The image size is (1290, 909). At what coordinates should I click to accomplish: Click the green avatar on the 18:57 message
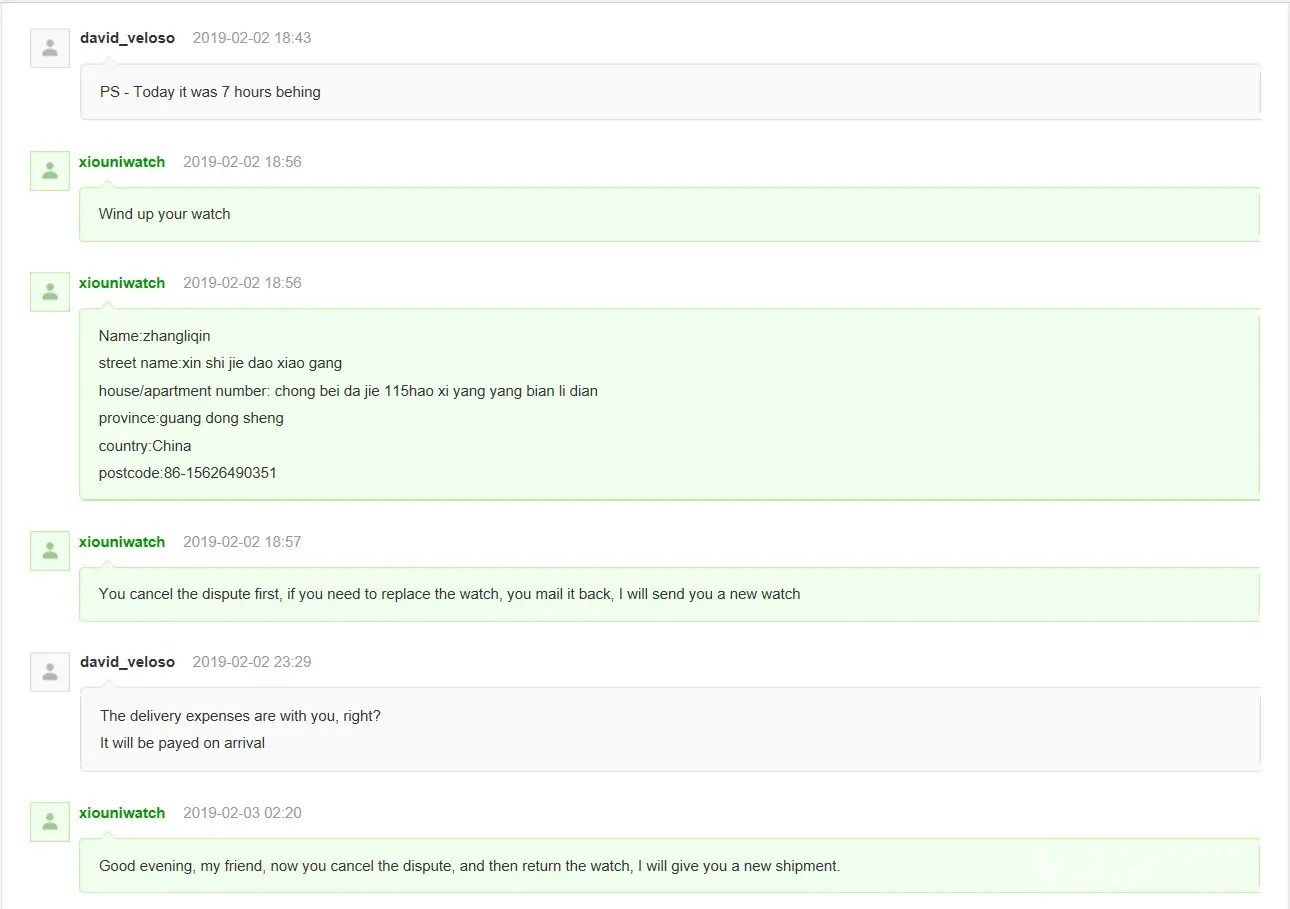(50, 551)
